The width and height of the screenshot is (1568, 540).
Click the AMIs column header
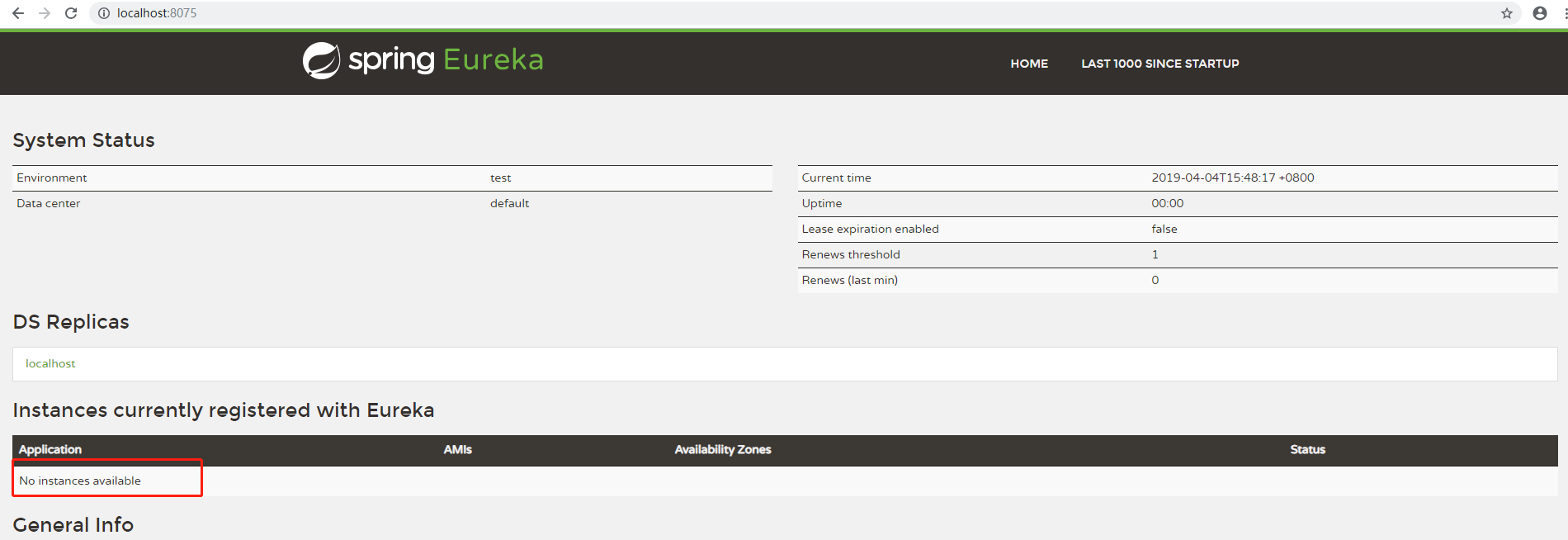pos(458,449)
